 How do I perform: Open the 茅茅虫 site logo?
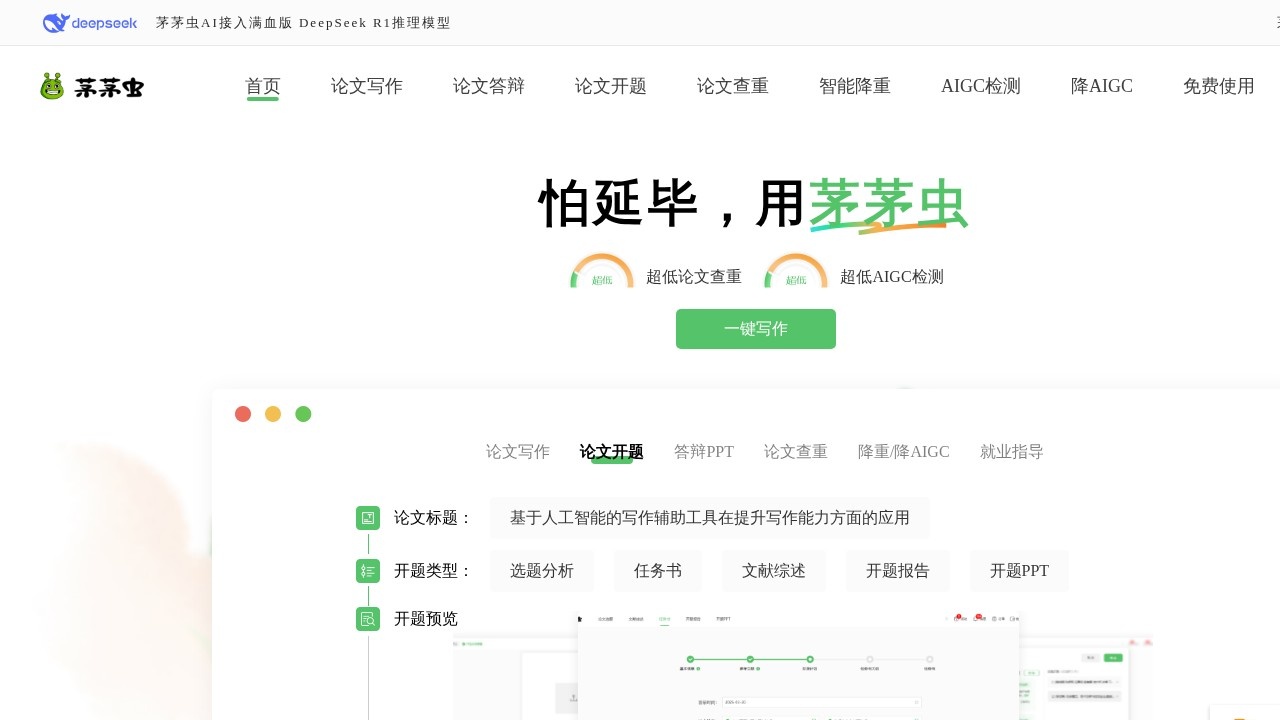(x=92, y=87)
